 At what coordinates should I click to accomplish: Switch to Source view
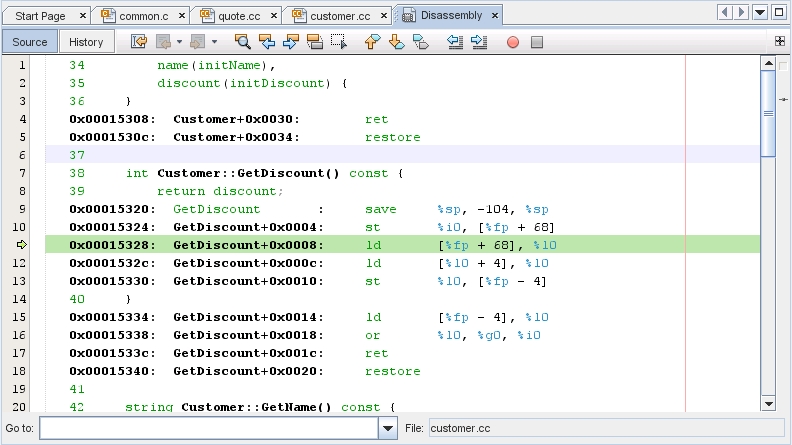coord(30,42)
